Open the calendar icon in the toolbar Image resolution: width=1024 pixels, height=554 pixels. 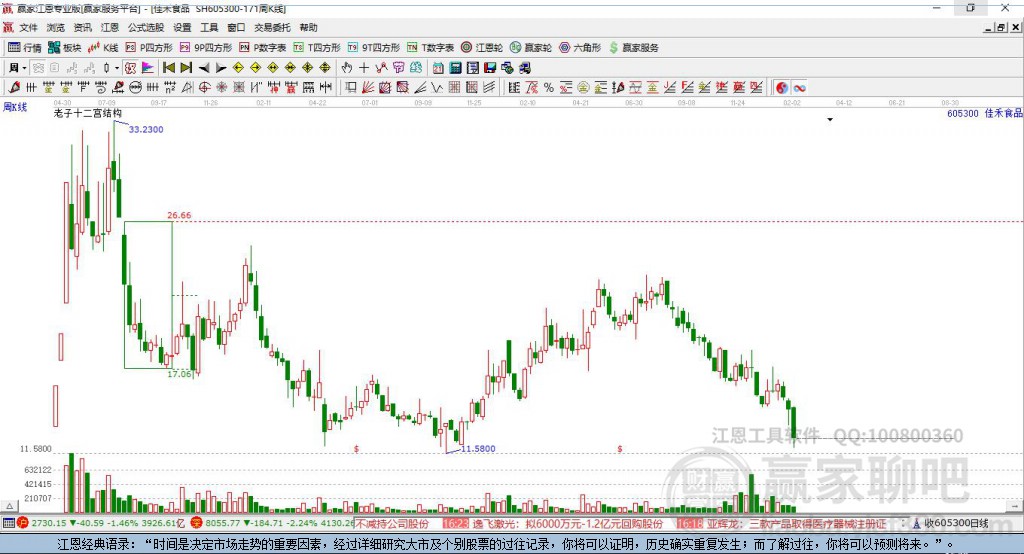point(438,68)
